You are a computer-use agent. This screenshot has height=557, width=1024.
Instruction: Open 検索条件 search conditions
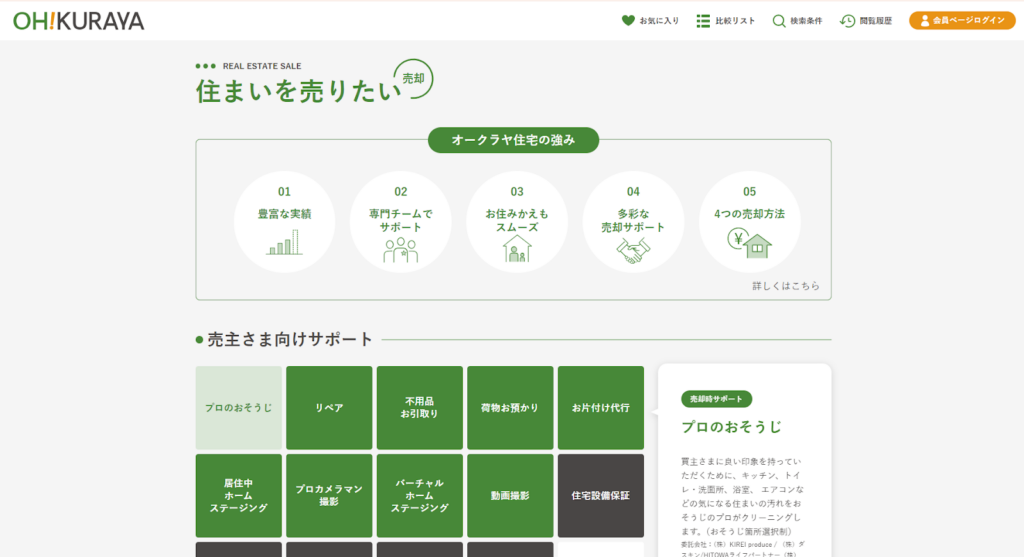(x=797, y=21)
